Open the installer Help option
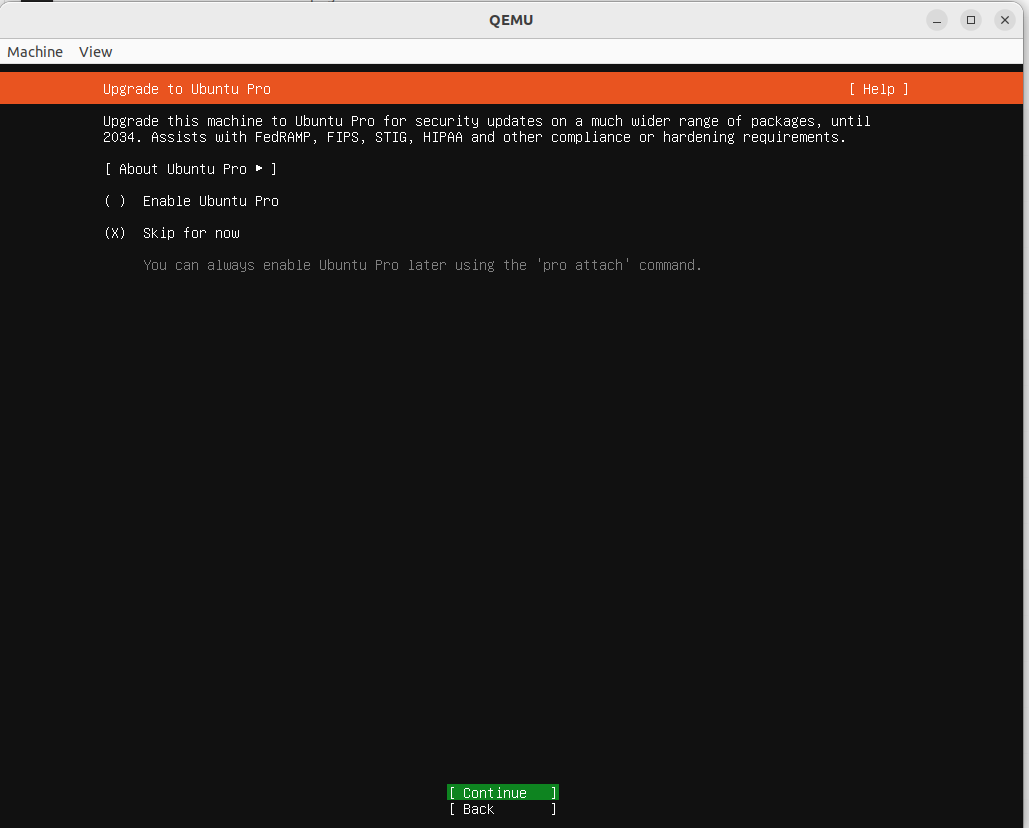Screen dimensions: 1029x828 [x=878, y=89]
